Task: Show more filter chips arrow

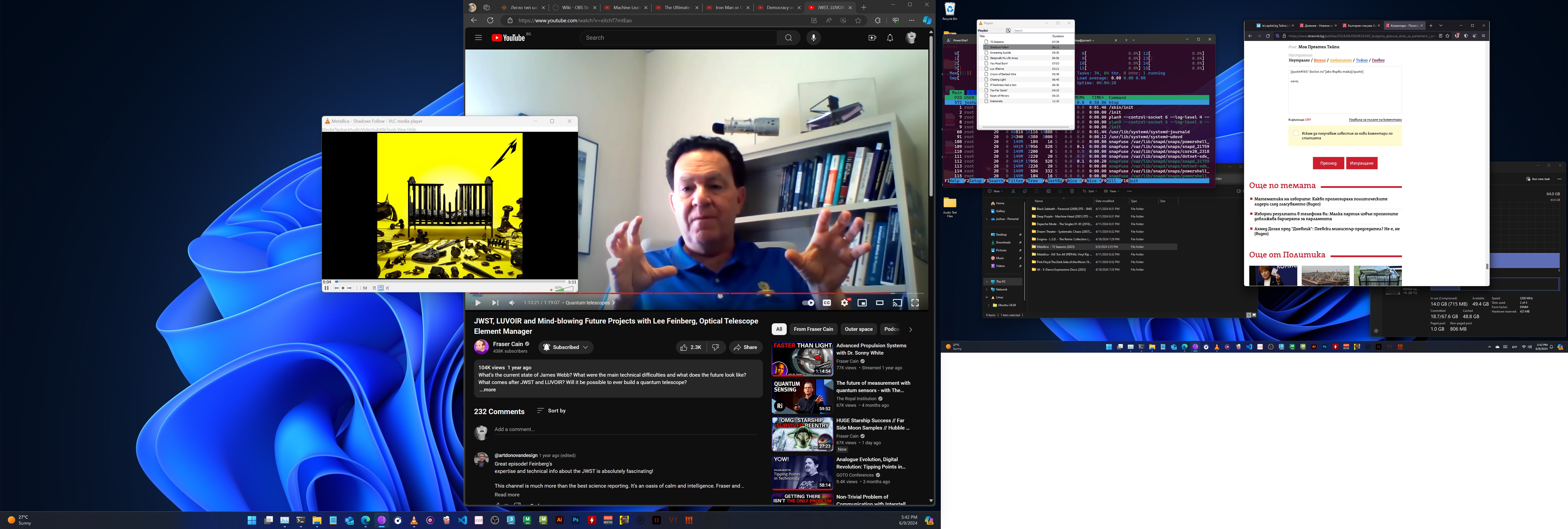Action: [911, 329]
